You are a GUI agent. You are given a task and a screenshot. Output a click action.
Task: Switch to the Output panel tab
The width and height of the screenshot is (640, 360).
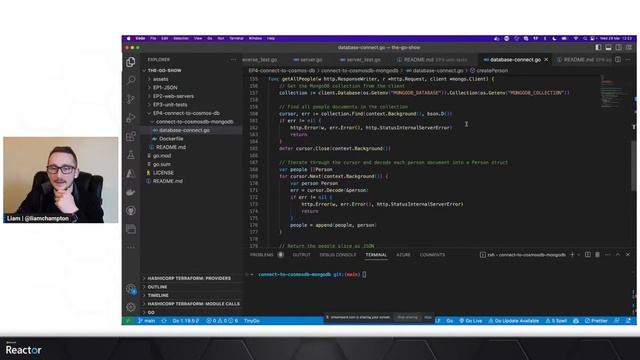pyautogui.click(x=302, y=255)
